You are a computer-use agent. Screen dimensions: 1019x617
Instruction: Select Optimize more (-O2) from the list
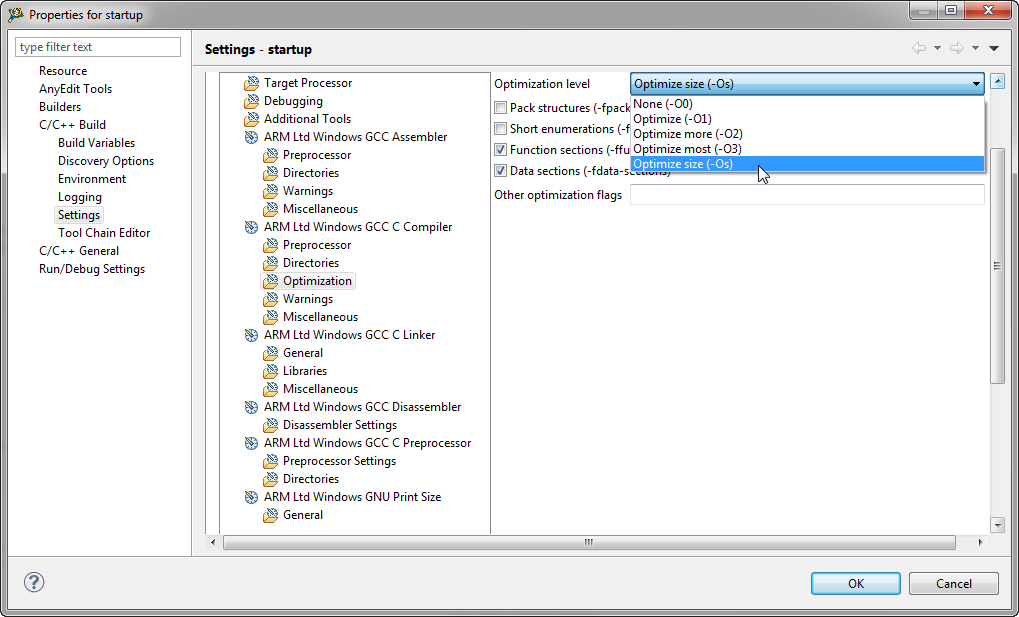click(688, 134)
